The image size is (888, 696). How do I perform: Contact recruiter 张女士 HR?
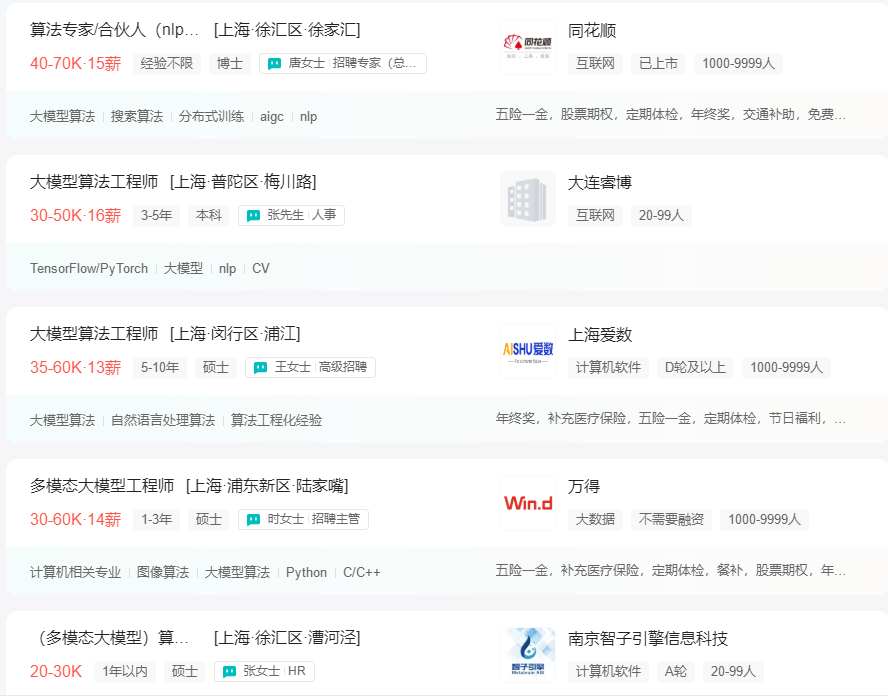pos(264,672)
